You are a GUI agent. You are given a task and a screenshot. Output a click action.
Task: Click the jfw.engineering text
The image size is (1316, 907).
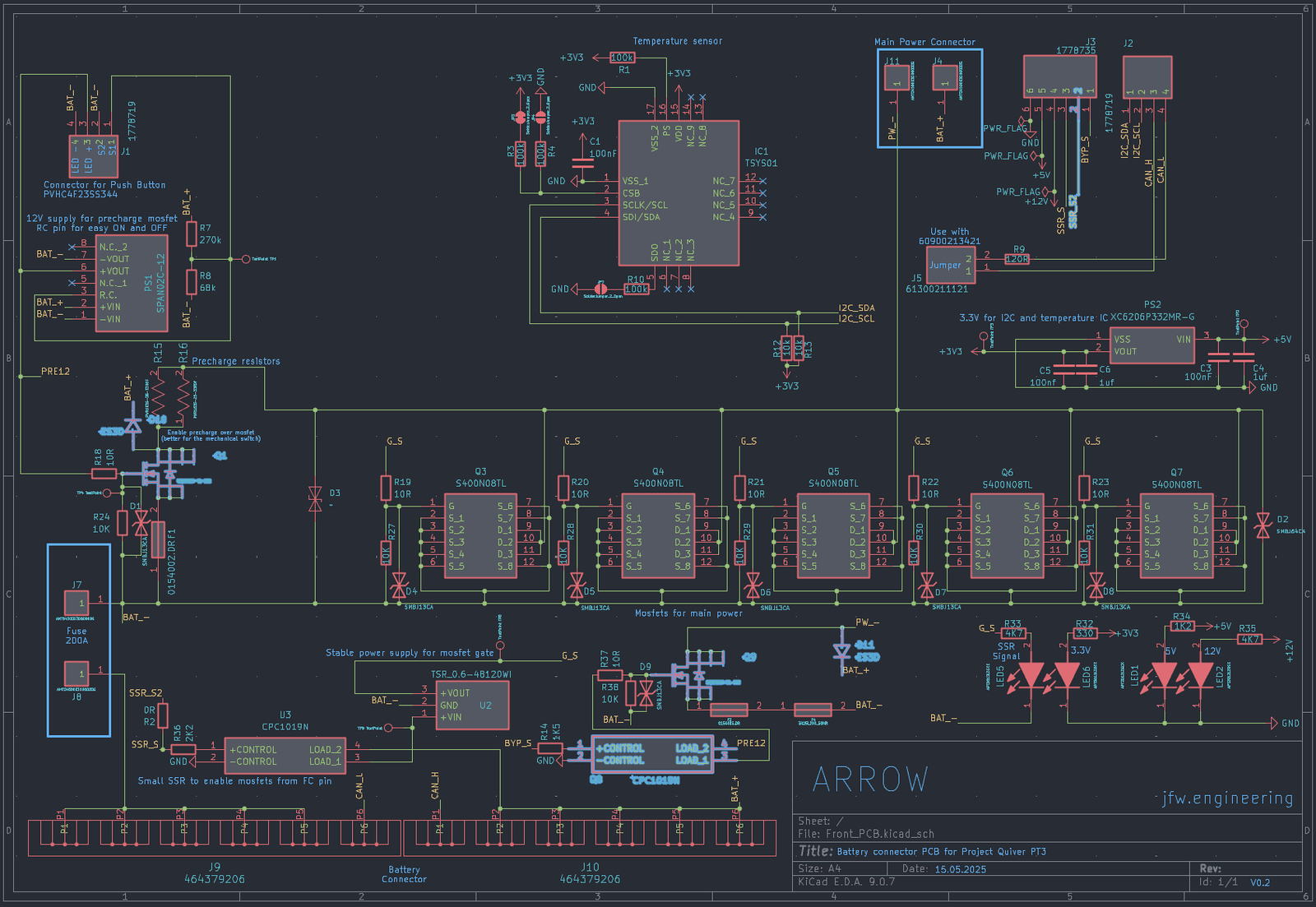(1228, 798)
